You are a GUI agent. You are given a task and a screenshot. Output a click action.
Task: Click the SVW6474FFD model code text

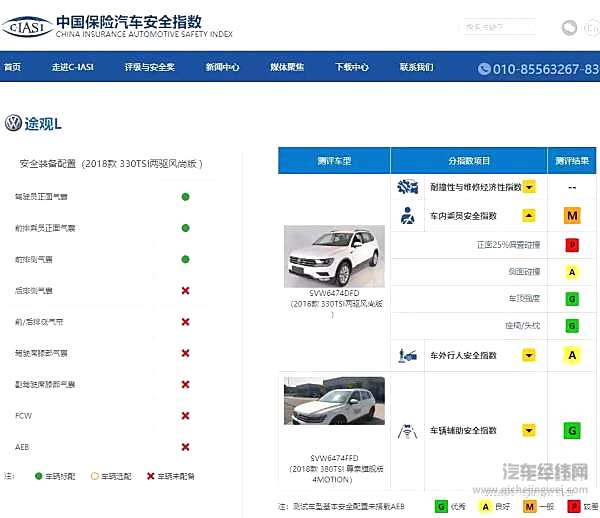coord(334,458)
